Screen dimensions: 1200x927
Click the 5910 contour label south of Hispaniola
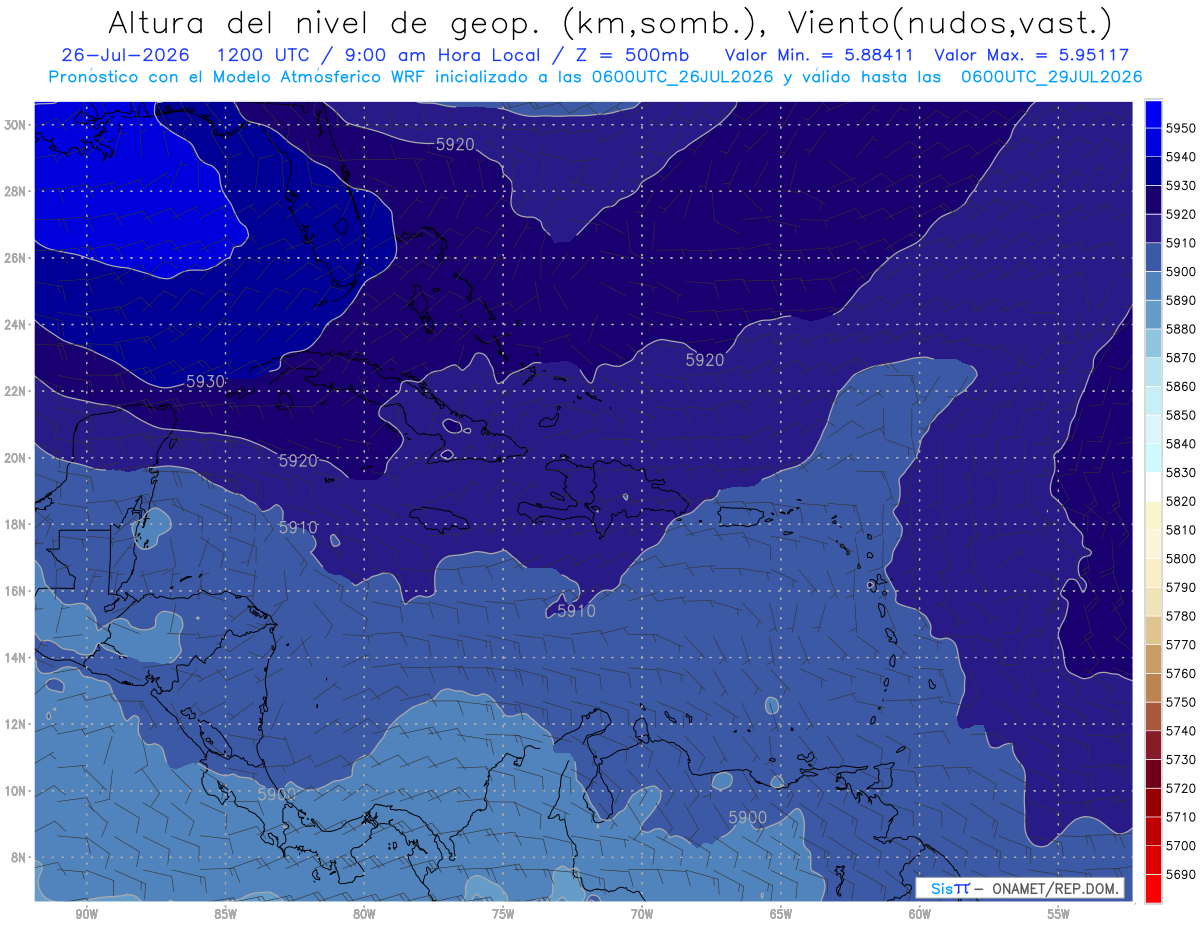pos(577,610)
